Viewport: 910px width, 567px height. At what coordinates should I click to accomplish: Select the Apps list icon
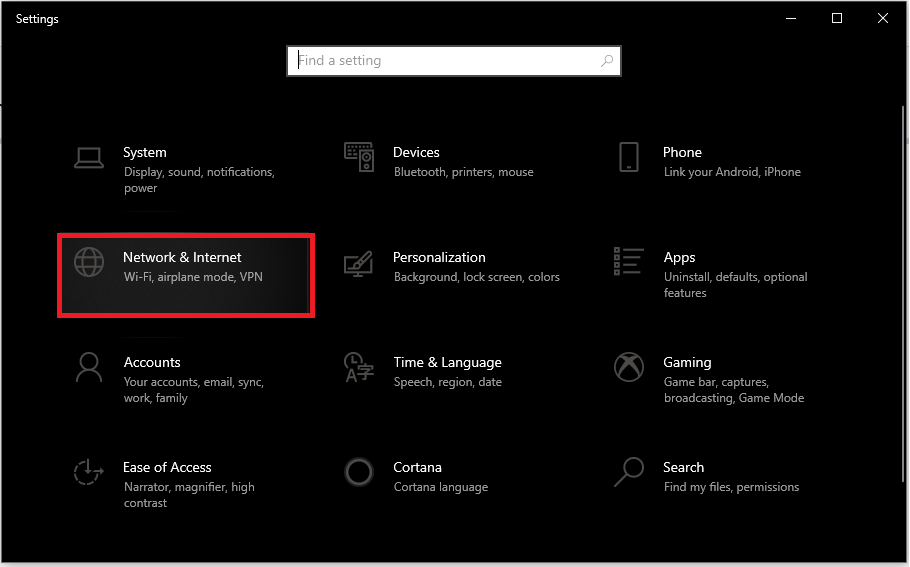point(629,261)
